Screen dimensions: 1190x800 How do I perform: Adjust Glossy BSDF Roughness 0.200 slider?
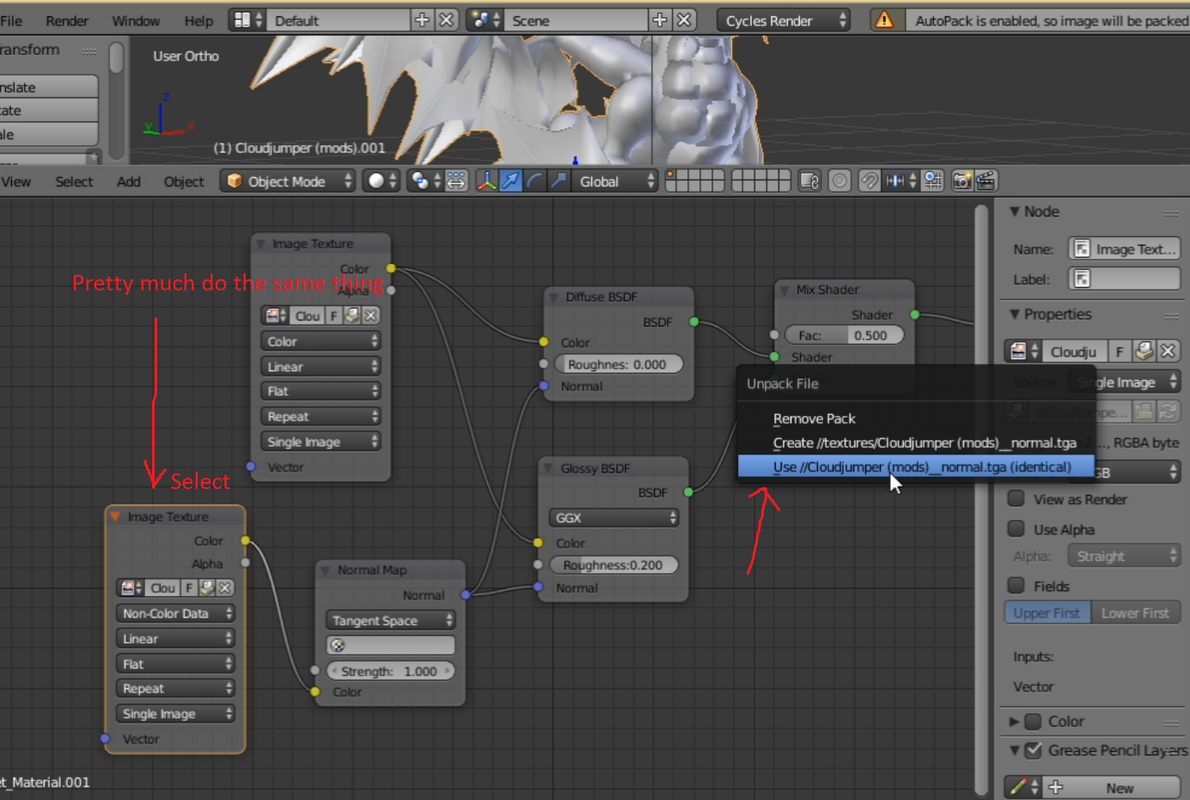coord(612,565)
